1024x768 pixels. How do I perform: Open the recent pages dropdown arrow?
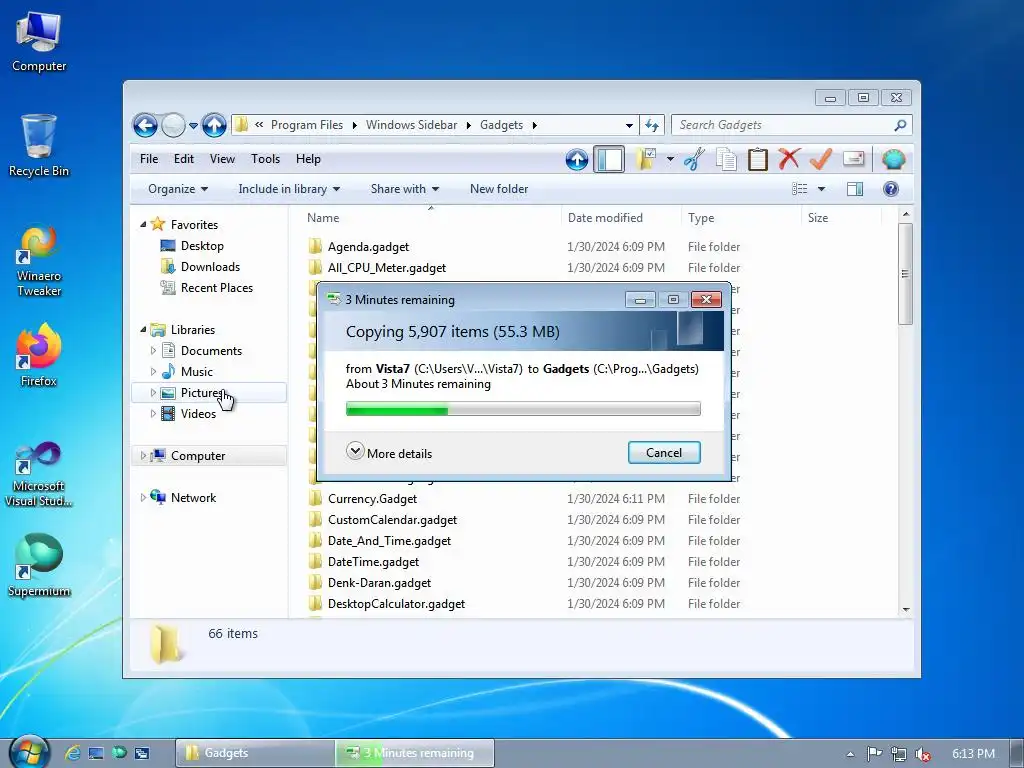(x=193, y=125)
